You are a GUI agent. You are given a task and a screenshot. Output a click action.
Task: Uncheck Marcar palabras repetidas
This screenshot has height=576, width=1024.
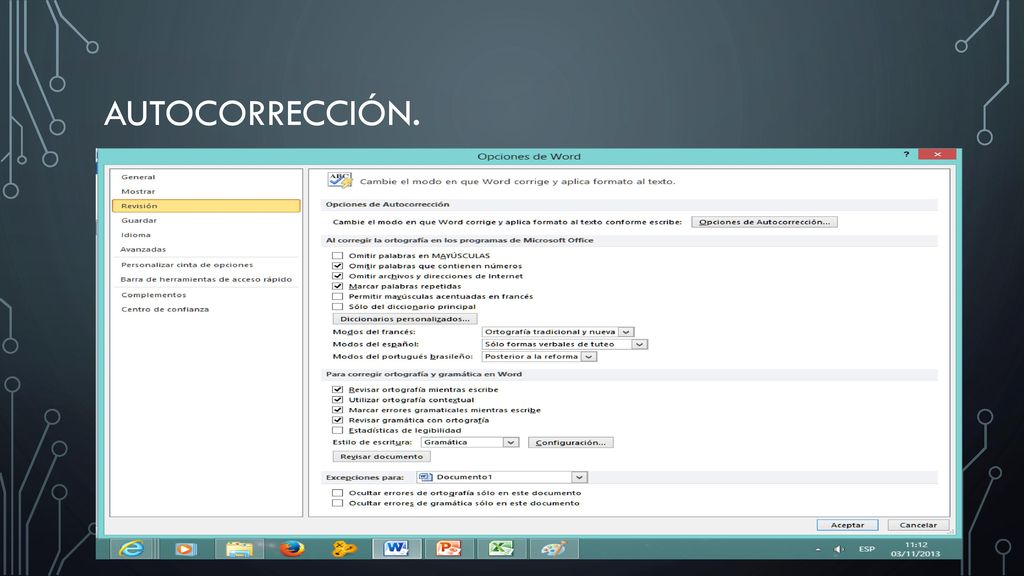click(338, 286)
